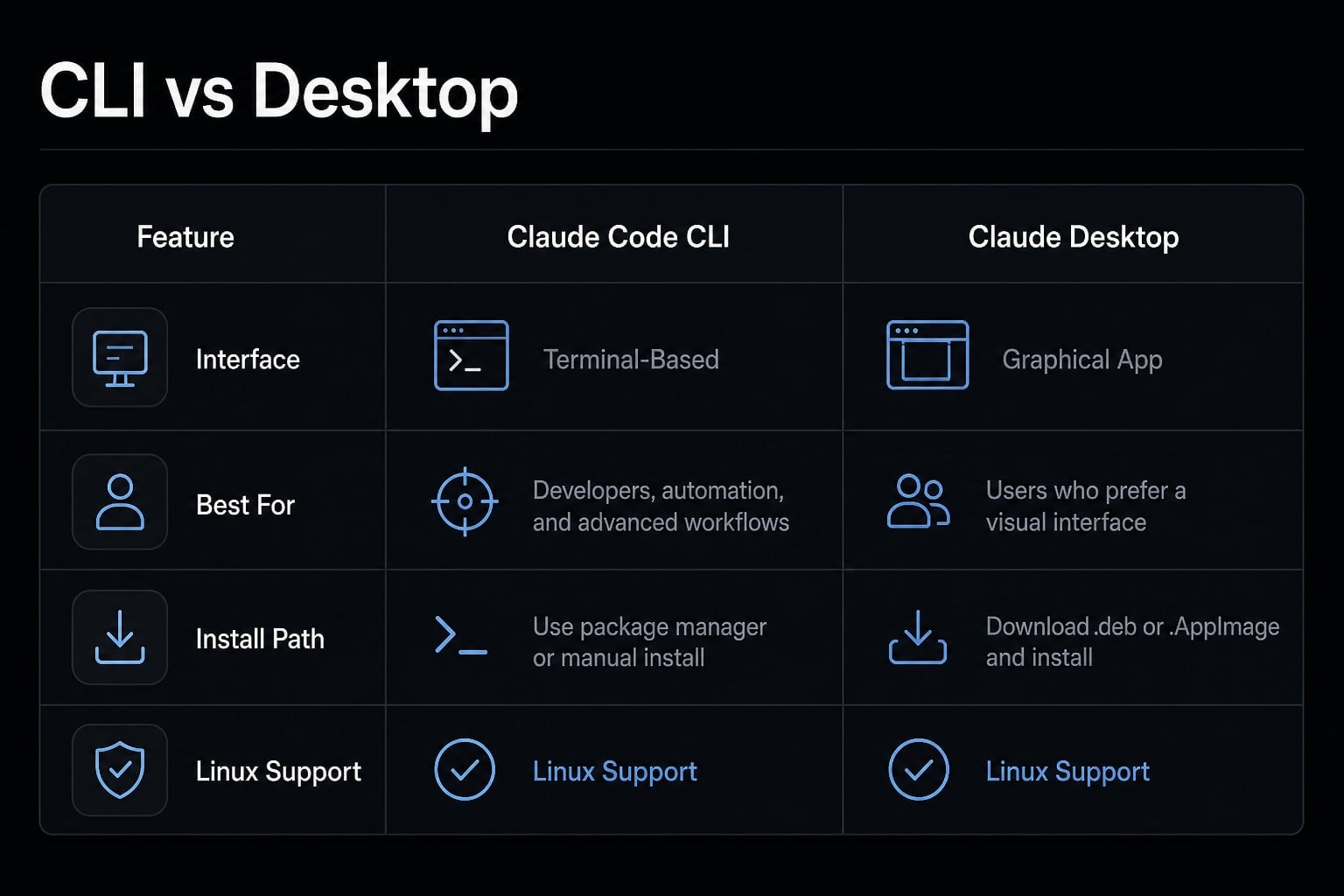Click the Install Path row label
Screen dimensions: 1344x896
260,639
